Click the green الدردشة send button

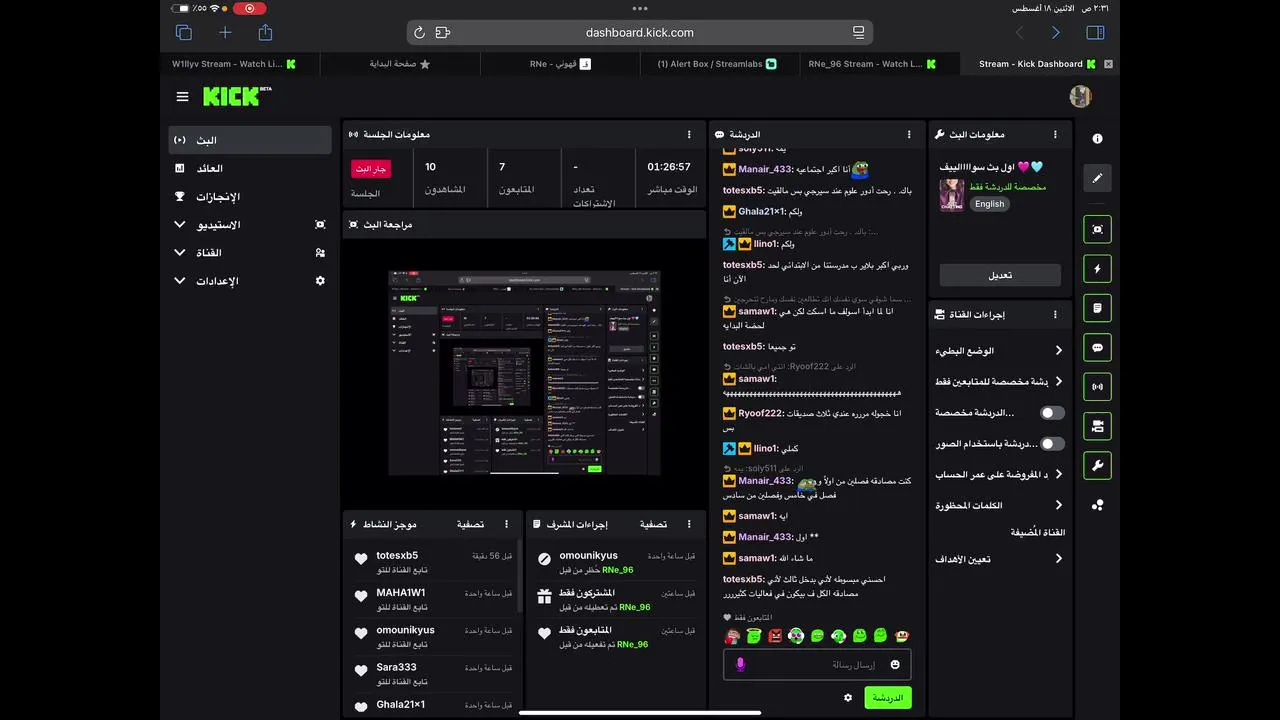[888, 697]
